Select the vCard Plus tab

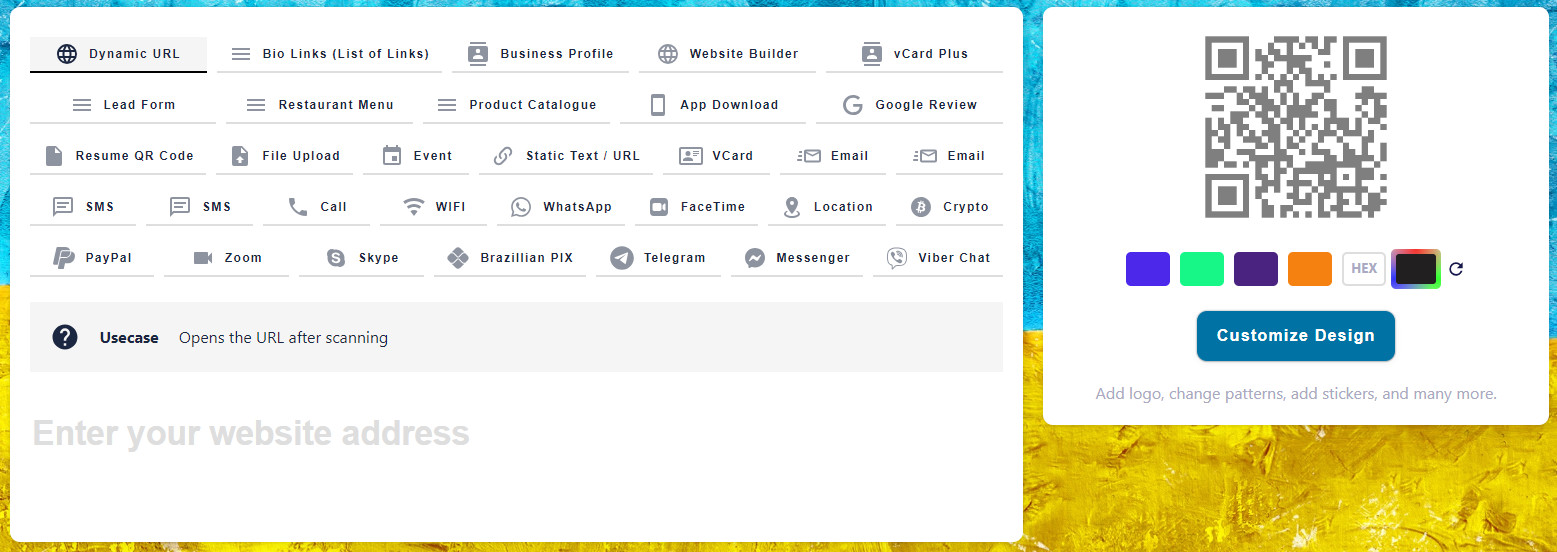coord(914,54)
